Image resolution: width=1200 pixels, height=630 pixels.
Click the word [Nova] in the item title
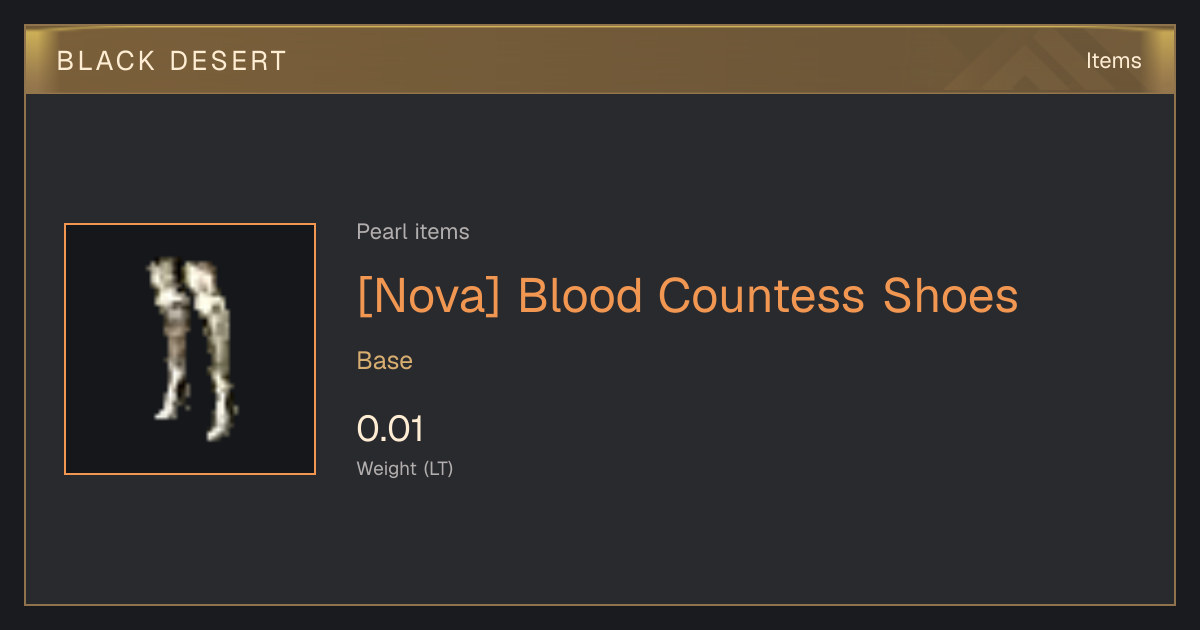tap(428, 296)
